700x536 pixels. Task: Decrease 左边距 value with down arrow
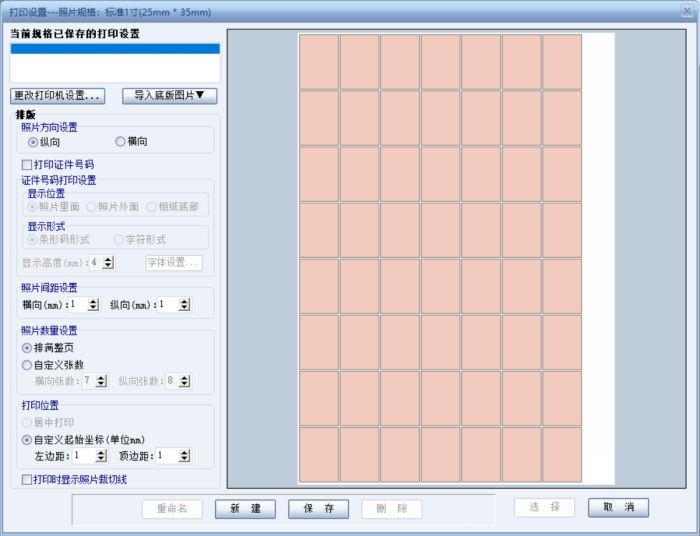[x=101, y=459]
